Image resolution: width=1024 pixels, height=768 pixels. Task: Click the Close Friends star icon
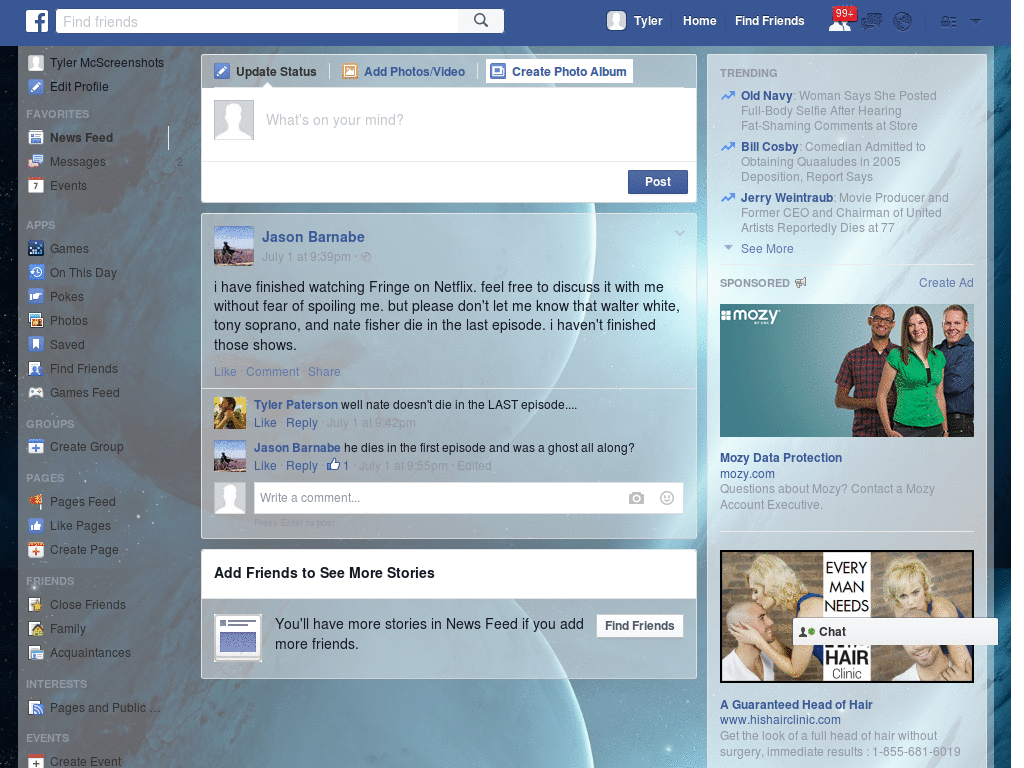(x=36, y=605)
